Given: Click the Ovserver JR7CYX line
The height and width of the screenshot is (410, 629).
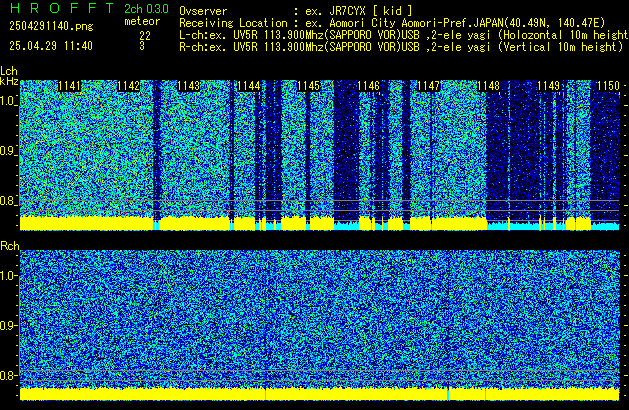Looking at the screenshot, I should (296, 11).
